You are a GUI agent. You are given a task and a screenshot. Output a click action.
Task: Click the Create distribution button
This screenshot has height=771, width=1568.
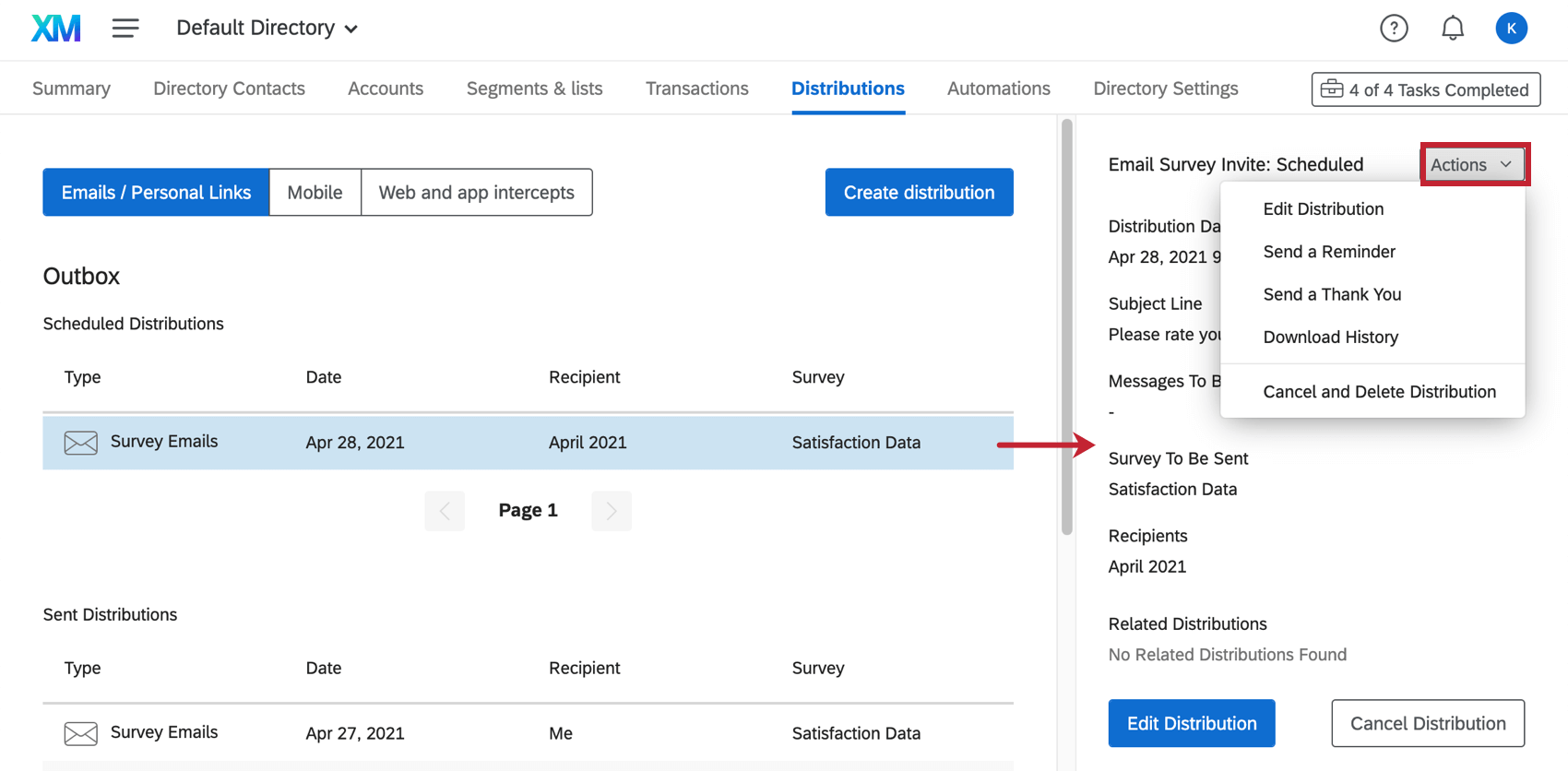pyautogui.click(x=919, y=193)
